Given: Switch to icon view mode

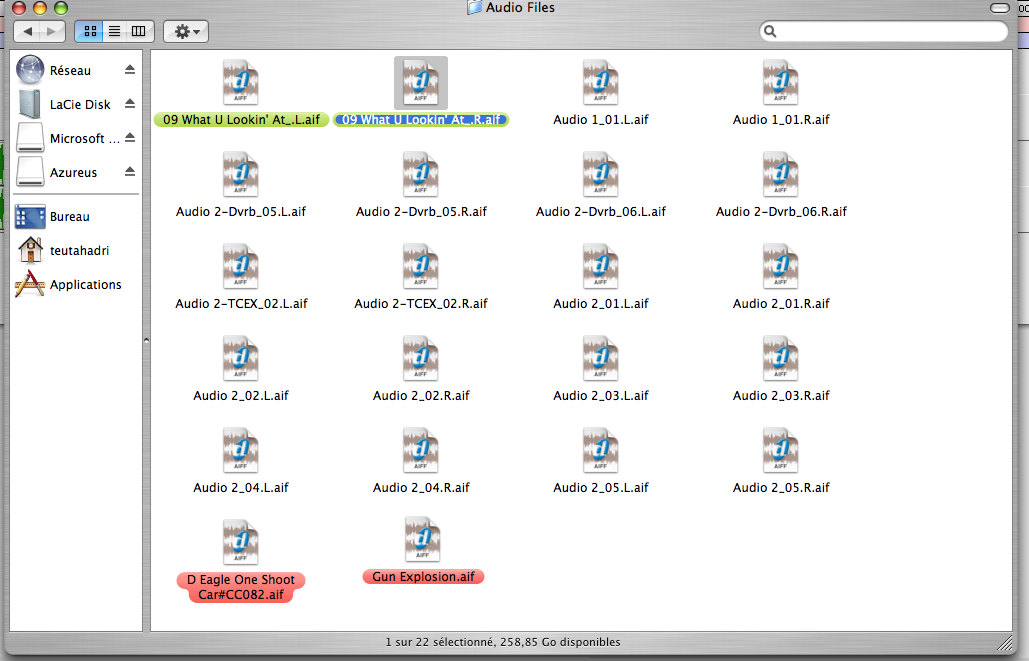Looking at the screenshot, I should (90, 31).
